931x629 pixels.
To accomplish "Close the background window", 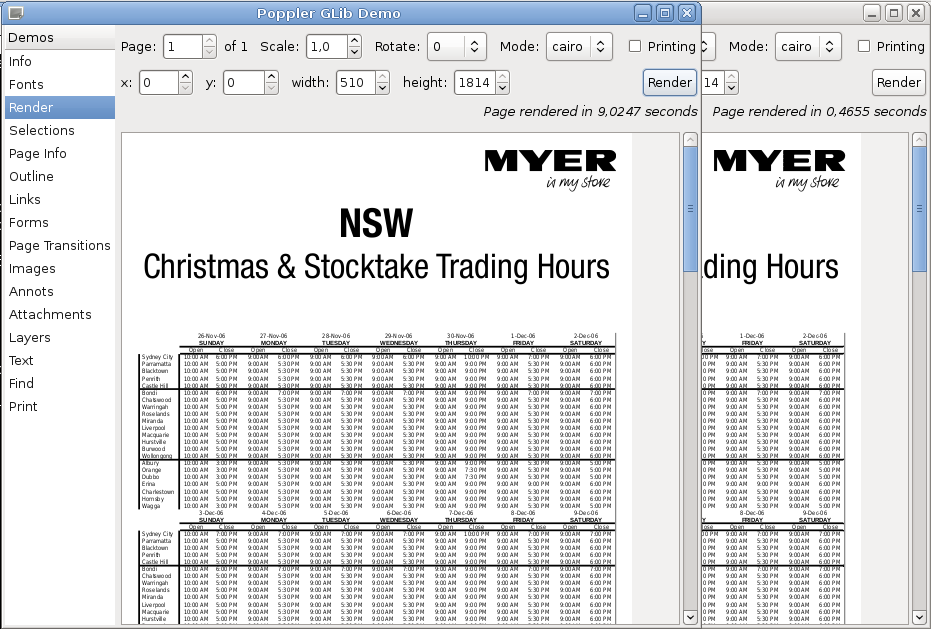I will pyautogui.click(x=916, y=13).
